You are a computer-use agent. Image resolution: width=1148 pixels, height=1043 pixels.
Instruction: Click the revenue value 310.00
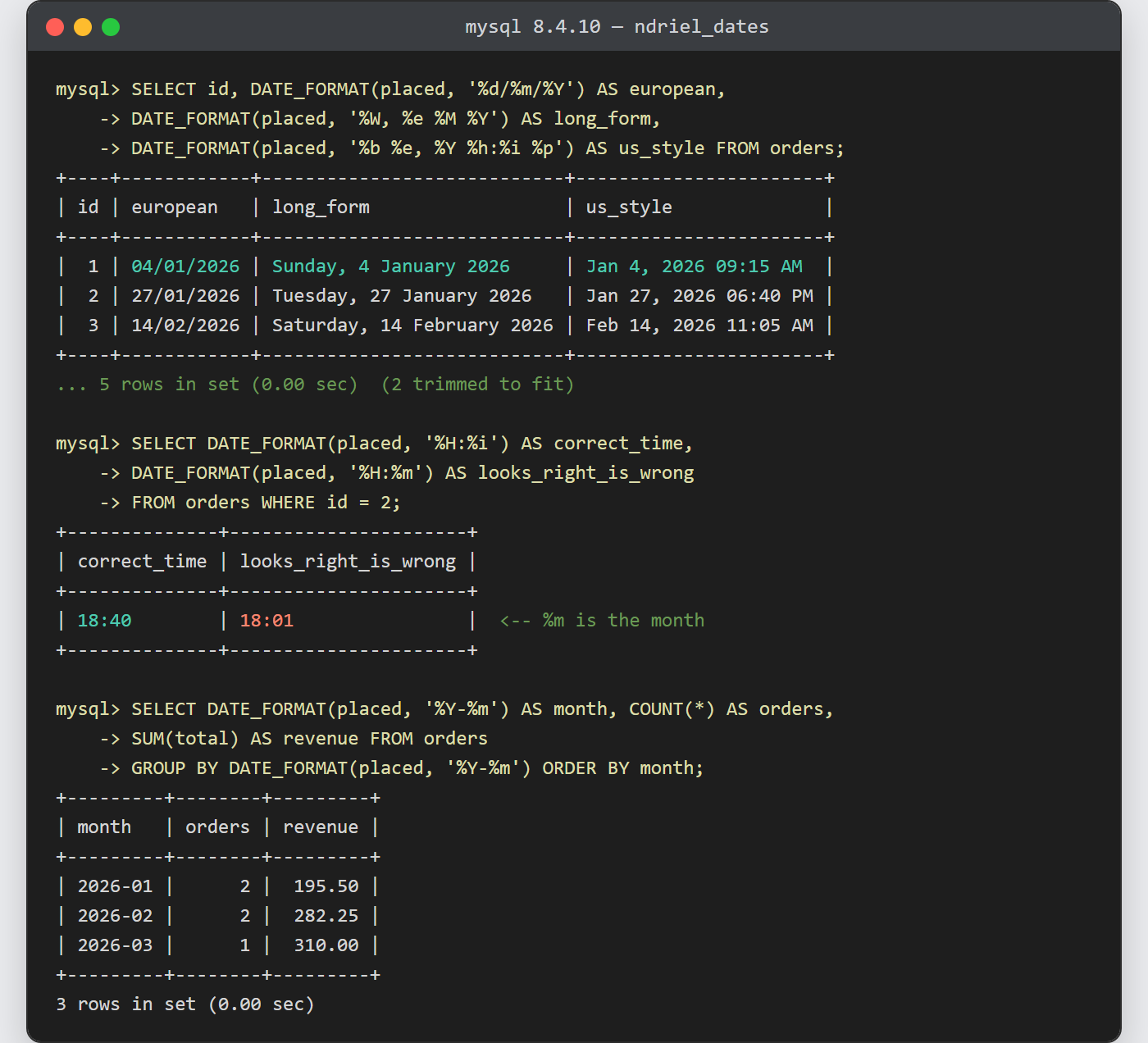pyautogui.click(x=326, y=945)
